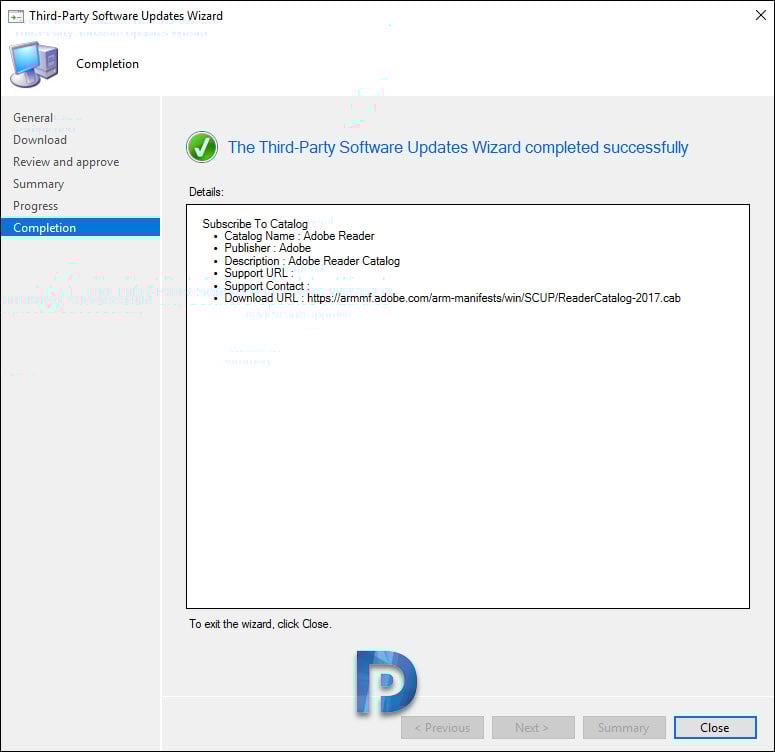
Task: Click the 'Support URL :' line
Action: click(258, 273)
